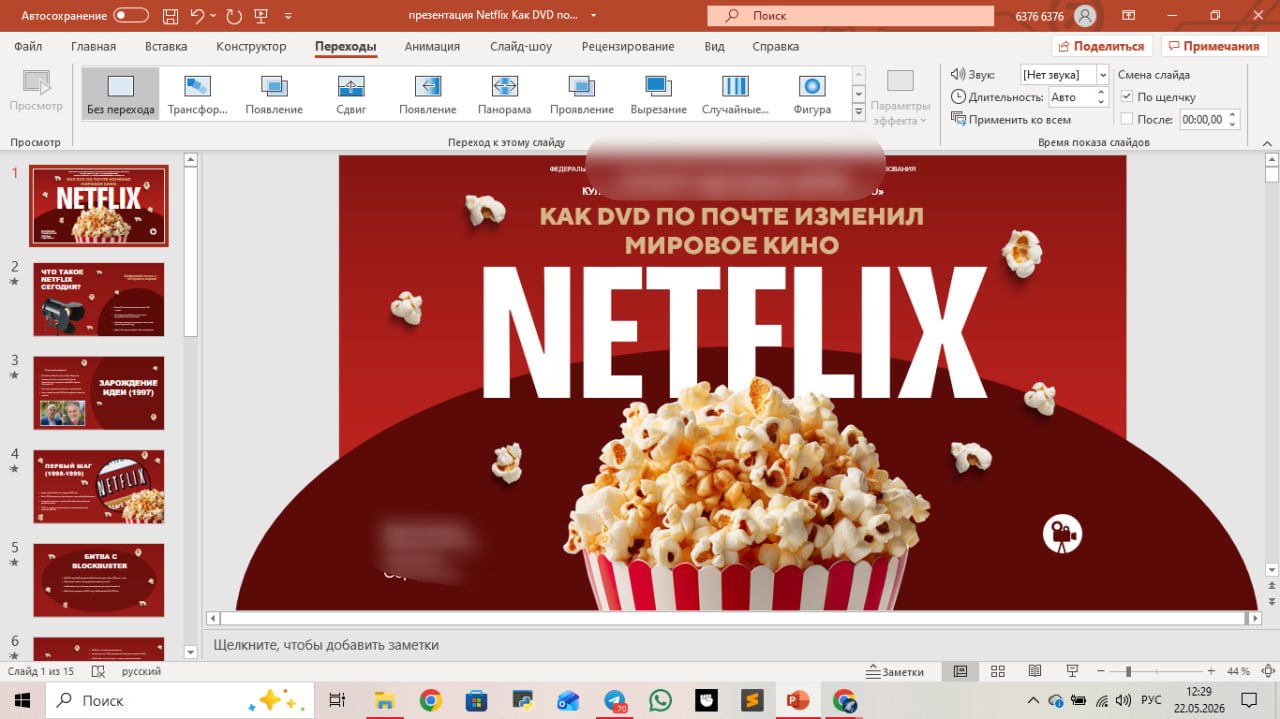The height and width of the screenshot is (719, 1280).
Task: Fit slide to current window
Action: tap(1266, 671)
